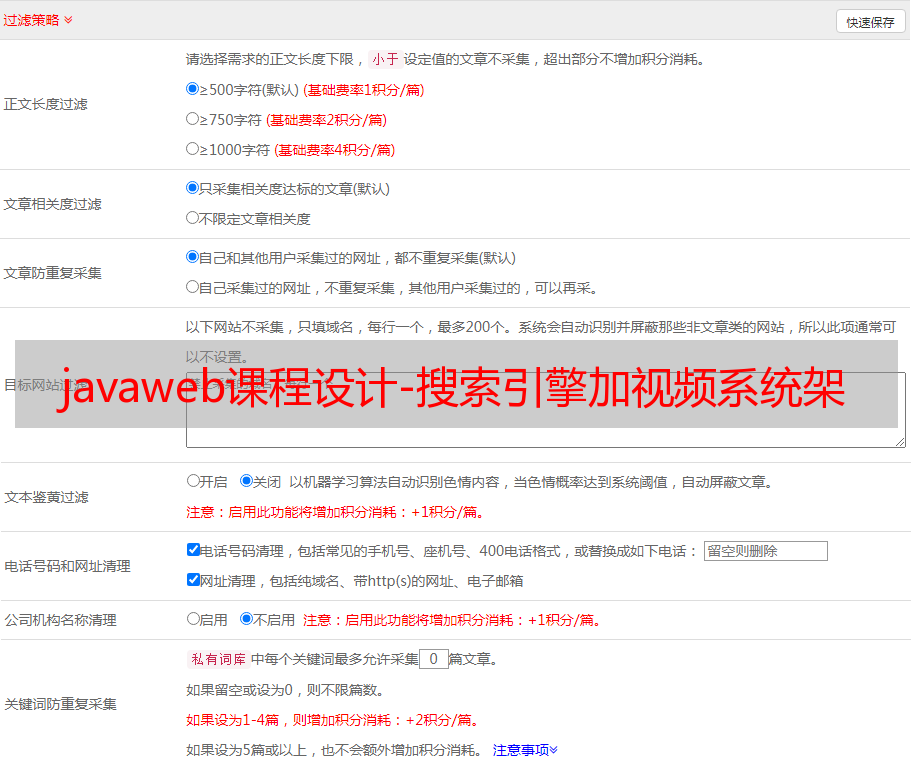Expand the 注意事项 link
Screen dimensions: 912x768
525,750
